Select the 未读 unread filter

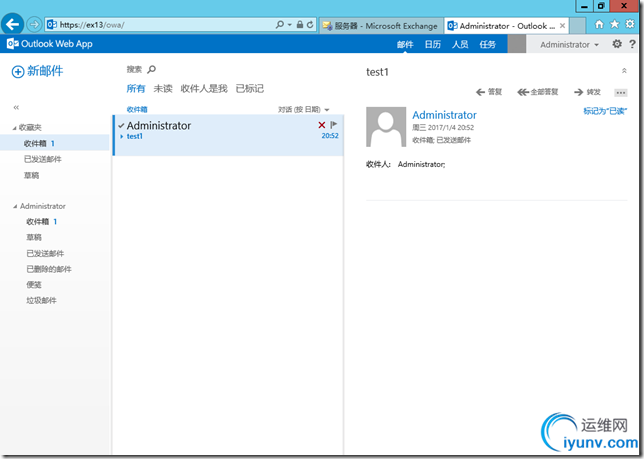(x=163, y=88)
